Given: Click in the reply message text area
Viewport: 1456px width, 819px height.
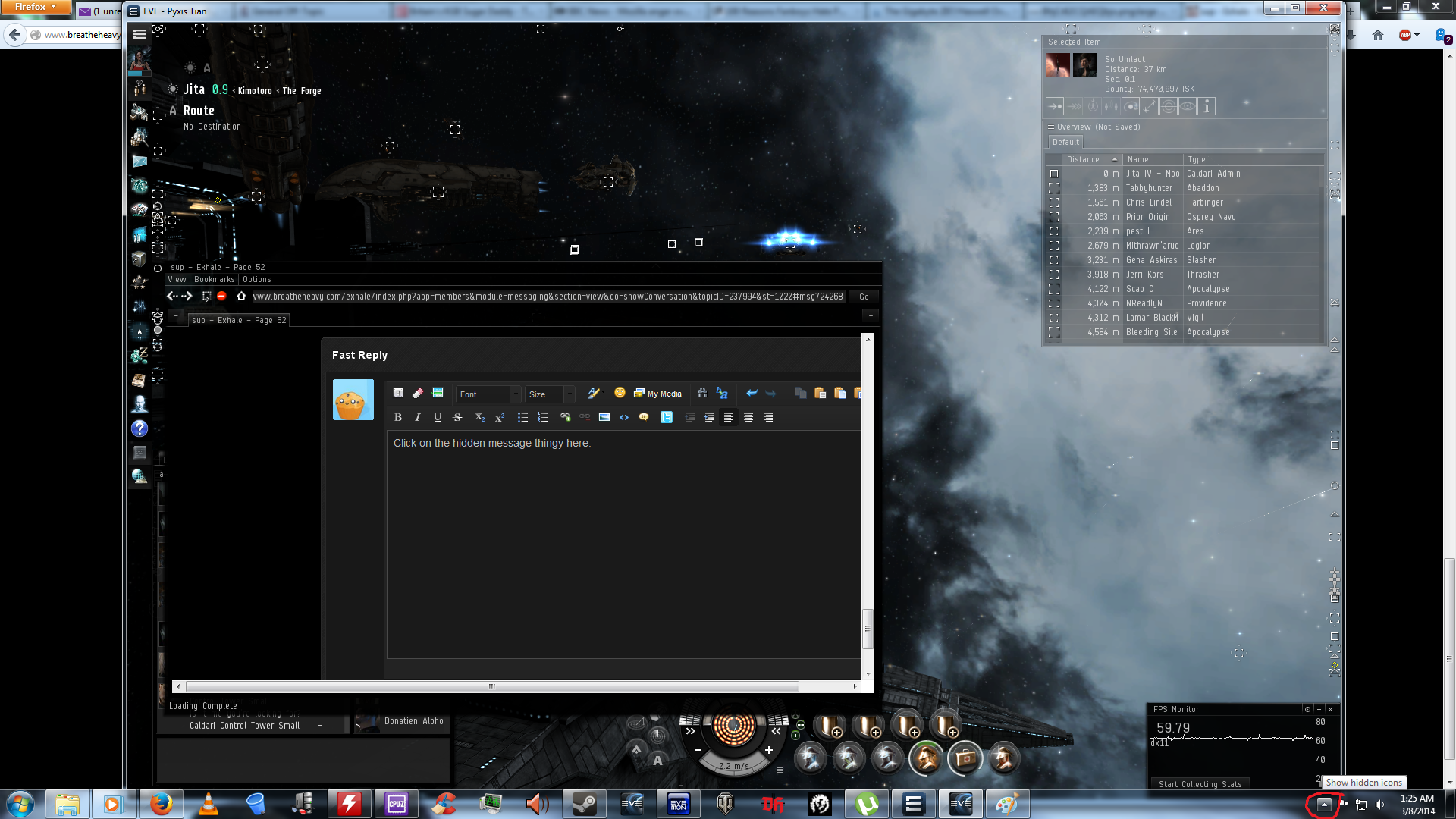Looking at the screenshot, I should pos(623,546).
